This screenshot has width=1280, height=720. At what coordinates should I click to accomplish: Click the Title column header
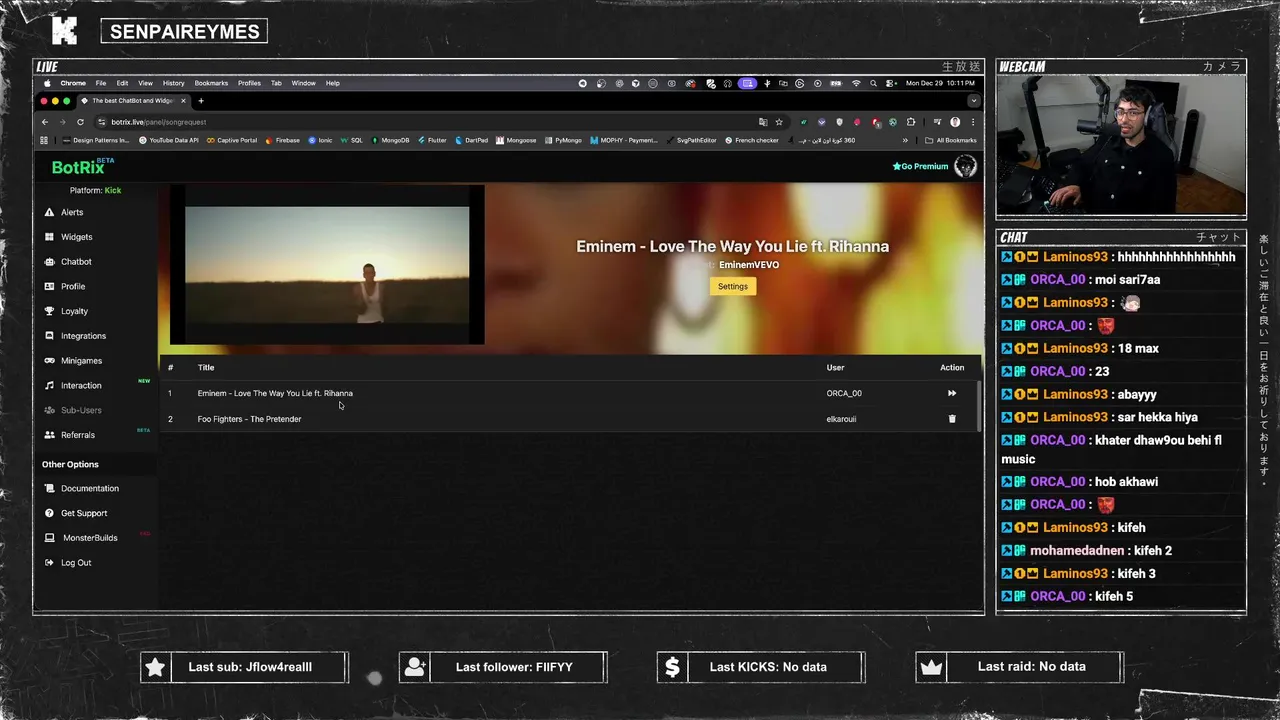[206, 367]
